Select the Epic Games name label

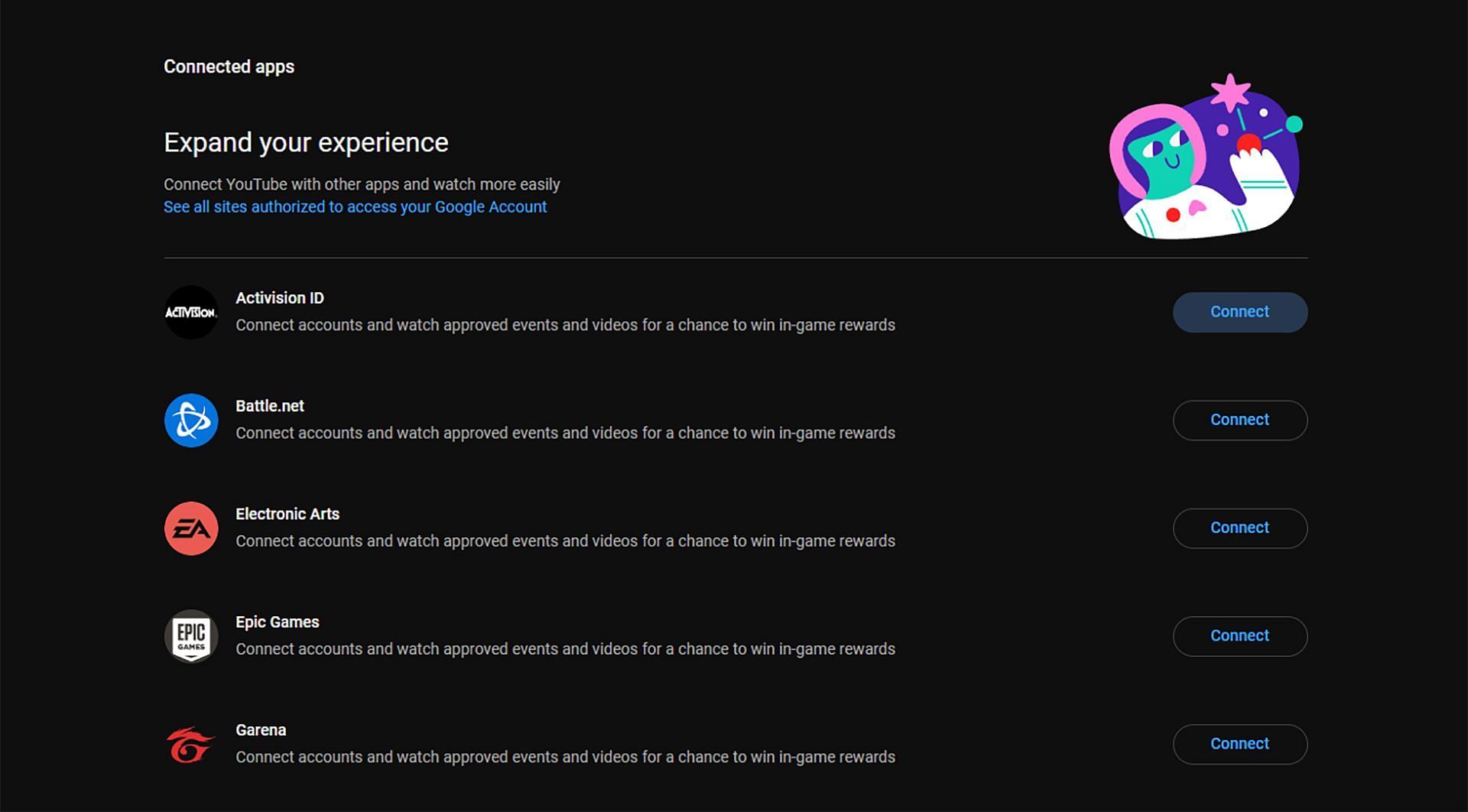[x=278, y=622]
